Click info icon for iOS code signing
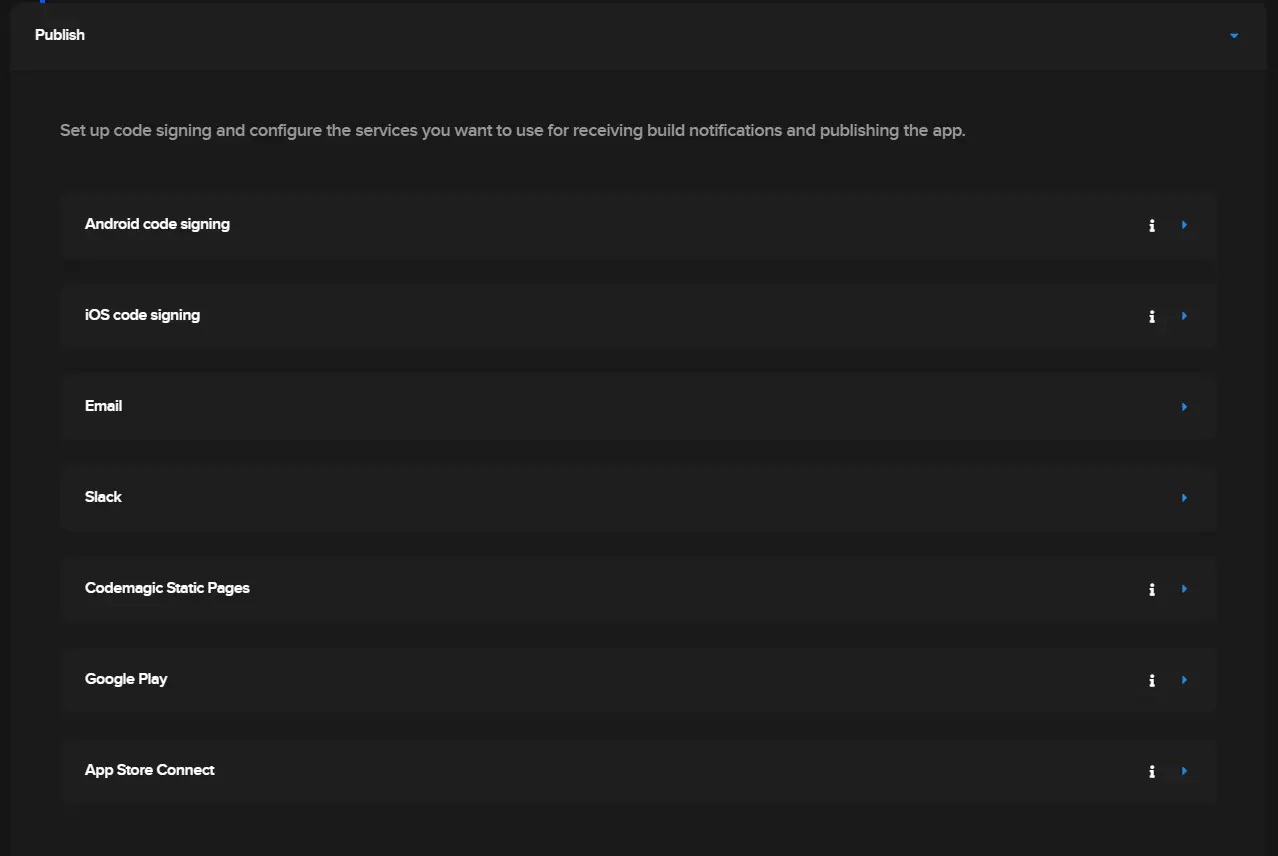This screenshot has height=856, width=1278. pyautogui.click(x=1152, y=317)
